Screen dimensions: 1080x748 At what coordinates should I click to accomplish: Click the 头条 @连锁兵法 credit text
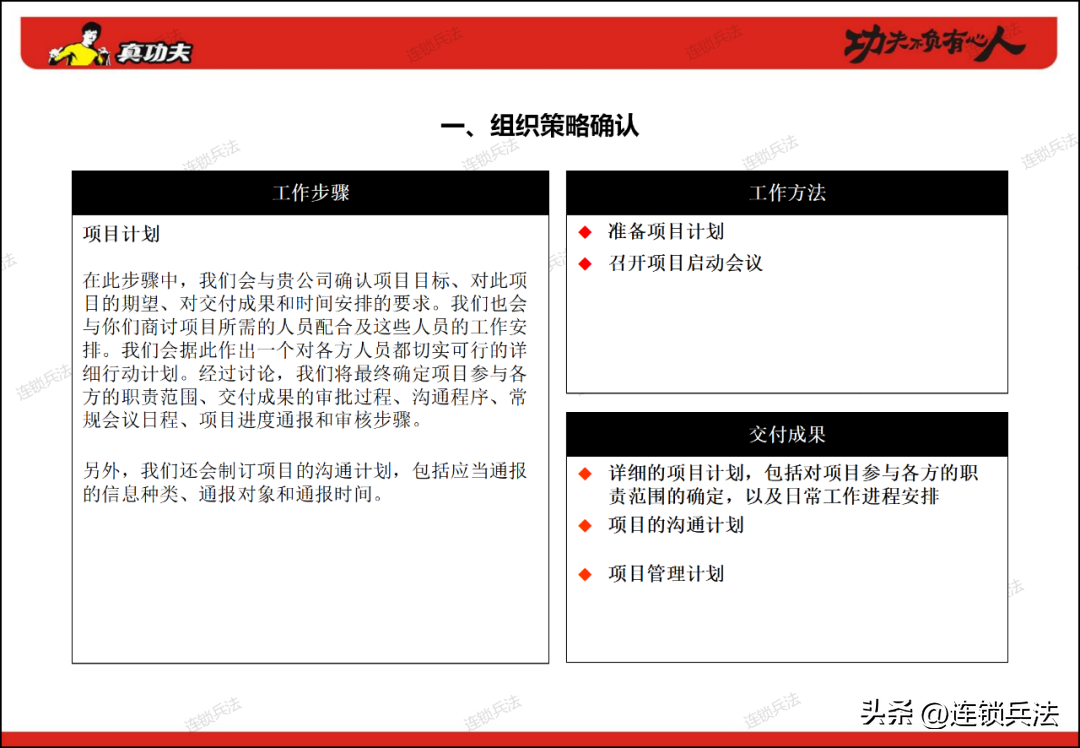pyautogui.click(x=960, y=713)
